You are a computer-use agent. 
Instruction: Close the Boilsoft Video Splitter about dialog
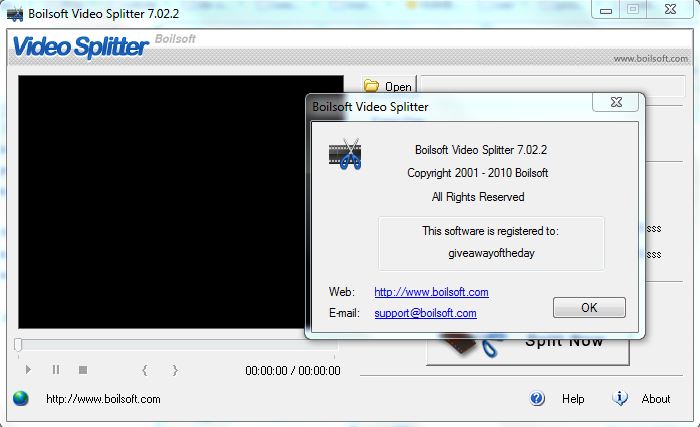click(x=616, y=102)
